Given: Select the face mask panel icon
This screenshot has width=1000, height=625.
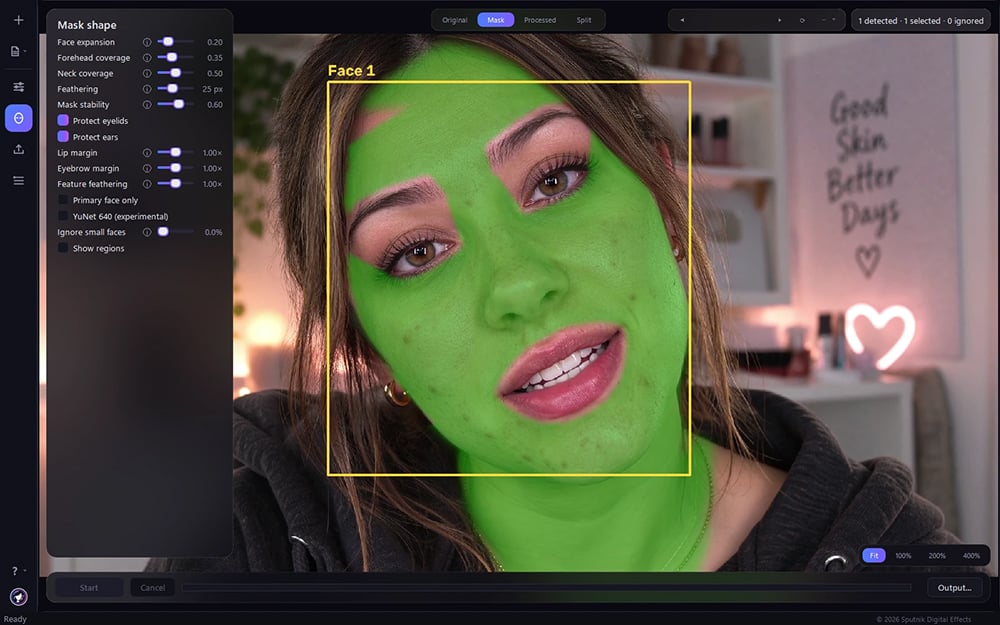Looking at the screenshot, I should (x=18, y=118).
